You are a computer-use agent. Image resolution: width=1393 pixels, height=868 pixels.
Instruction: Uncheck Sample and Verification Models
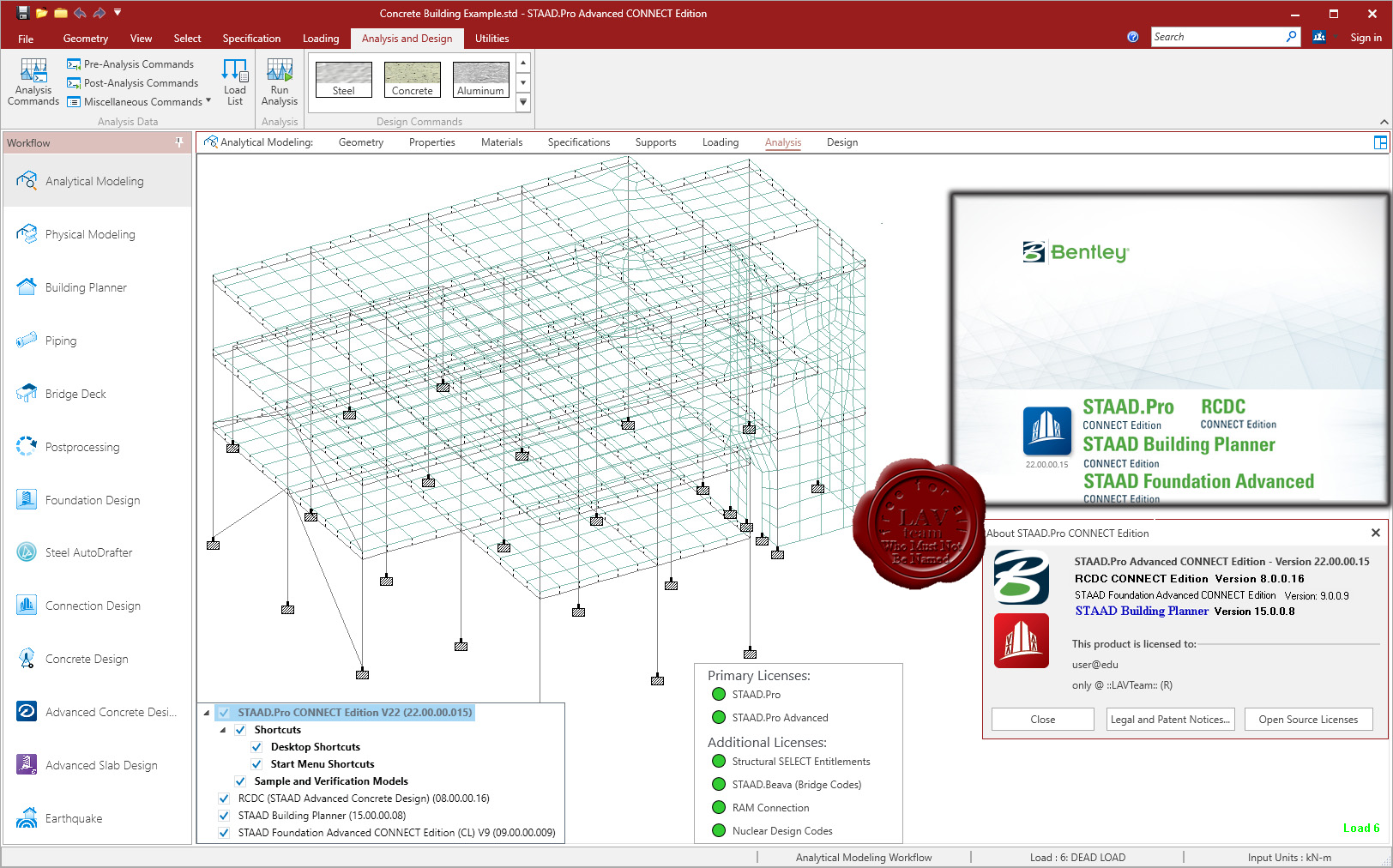coord(240,781)
